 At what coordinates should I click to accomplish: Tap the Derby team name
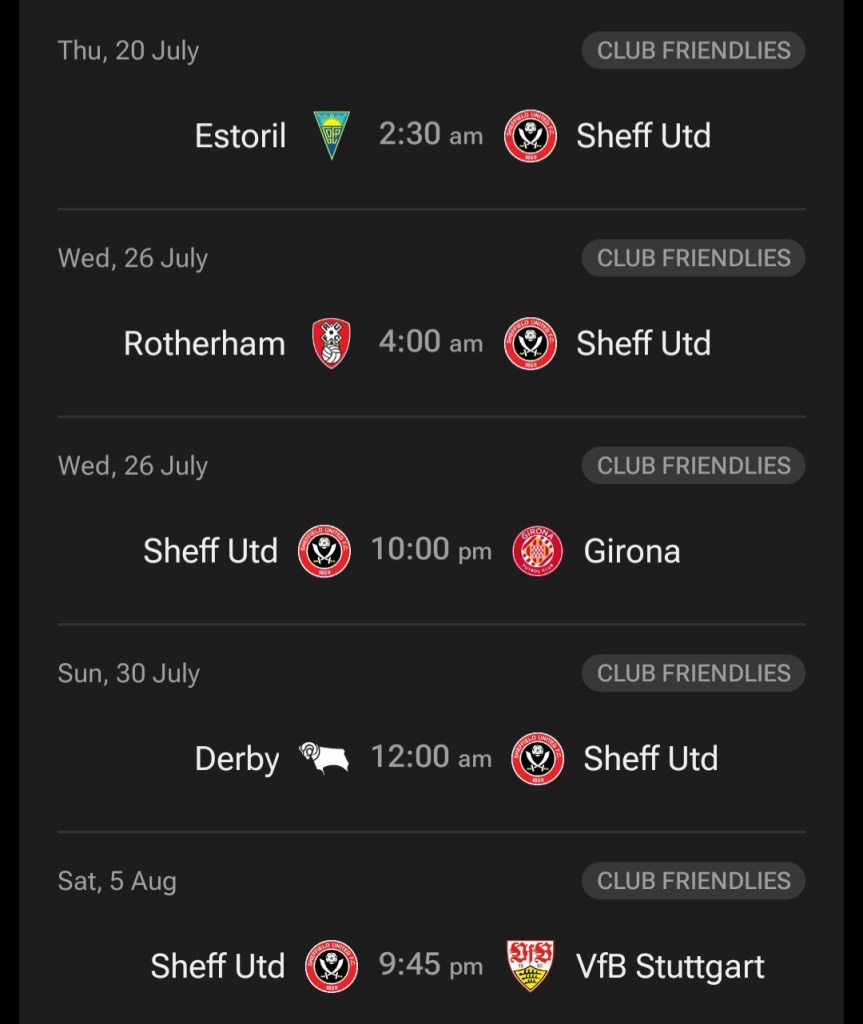[x=237, y=759]
